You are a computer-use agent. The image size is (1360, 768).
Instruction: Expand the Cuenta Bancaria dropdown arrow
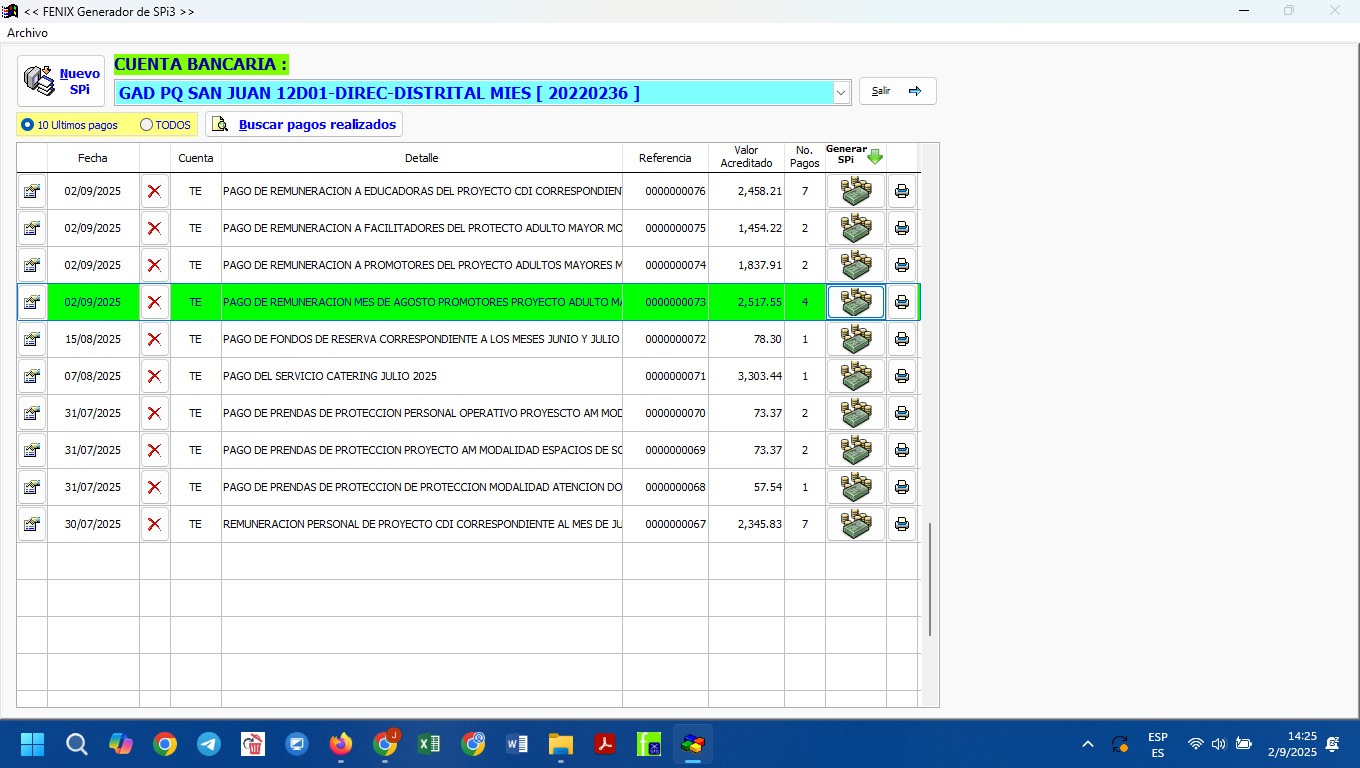pyautogui.click(x=840, y=93)
